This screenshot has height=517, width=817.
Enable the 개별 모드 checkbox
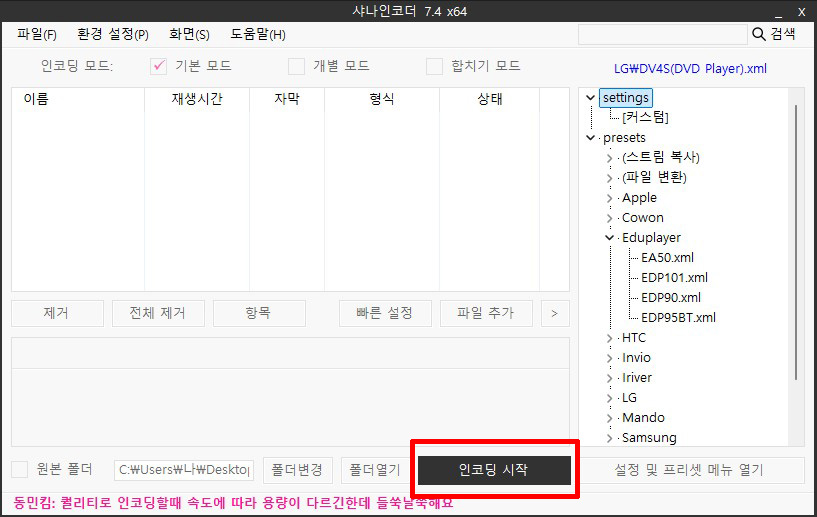pyautogui.click(x=296, y=66)
